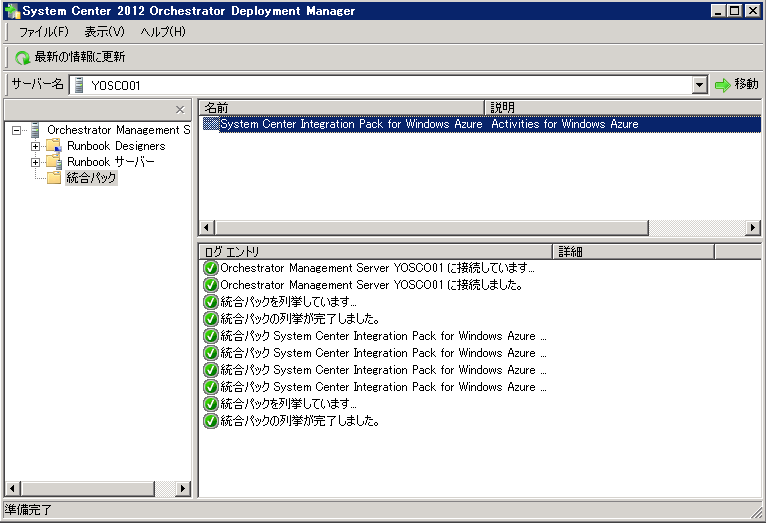Click the 最新の情報に更新 button label
766x523 pixels.
pos(80,57)
